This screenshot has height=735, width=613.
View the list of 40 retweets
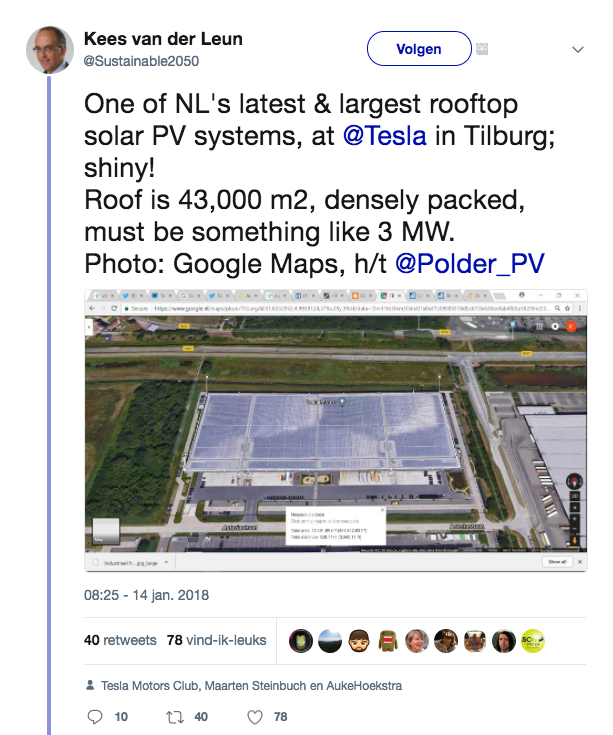click(120, 640)
